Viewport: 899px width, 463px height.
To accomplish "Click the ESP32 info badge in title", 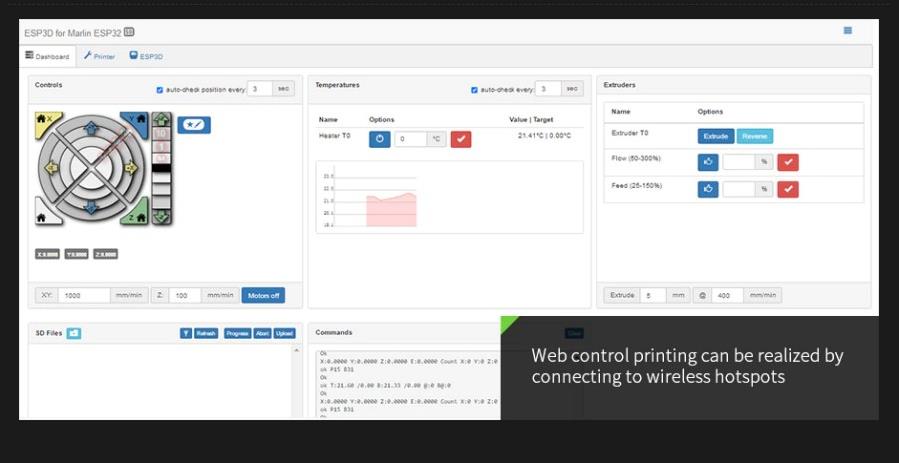I will 129,32.
